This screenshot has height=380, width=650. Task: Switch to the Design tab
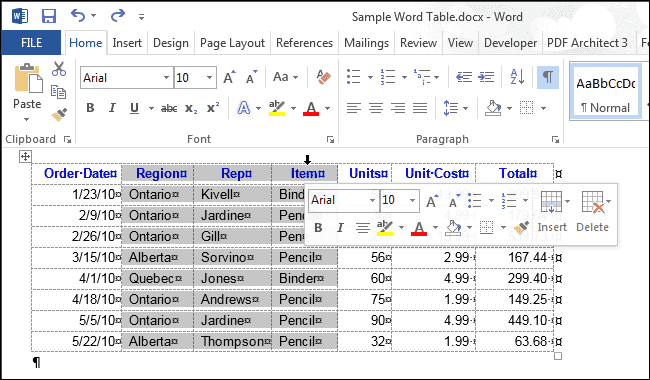(171, 43)
